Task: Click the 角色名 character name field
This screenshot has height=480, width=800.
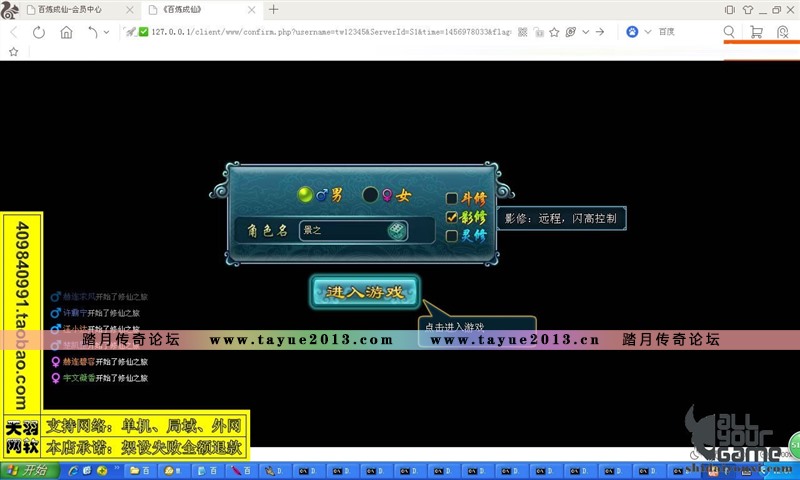Action: tap(342, 230)
